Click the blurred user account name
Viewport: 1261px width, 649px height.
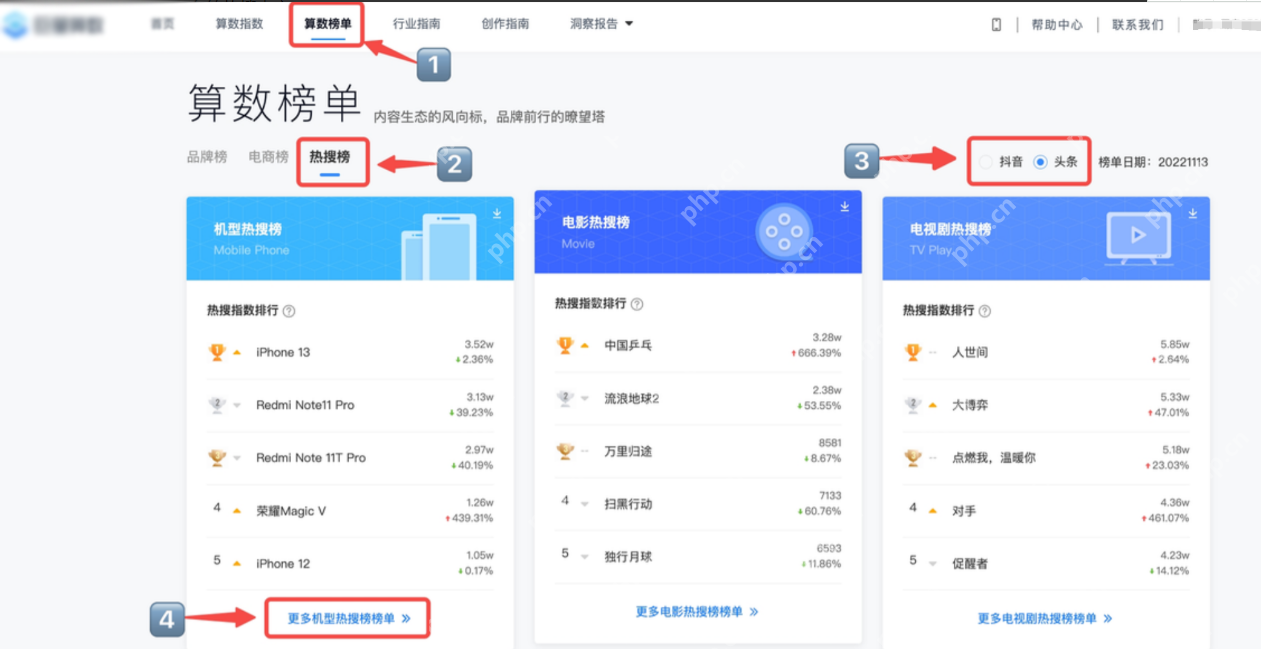coord(1226,25)
